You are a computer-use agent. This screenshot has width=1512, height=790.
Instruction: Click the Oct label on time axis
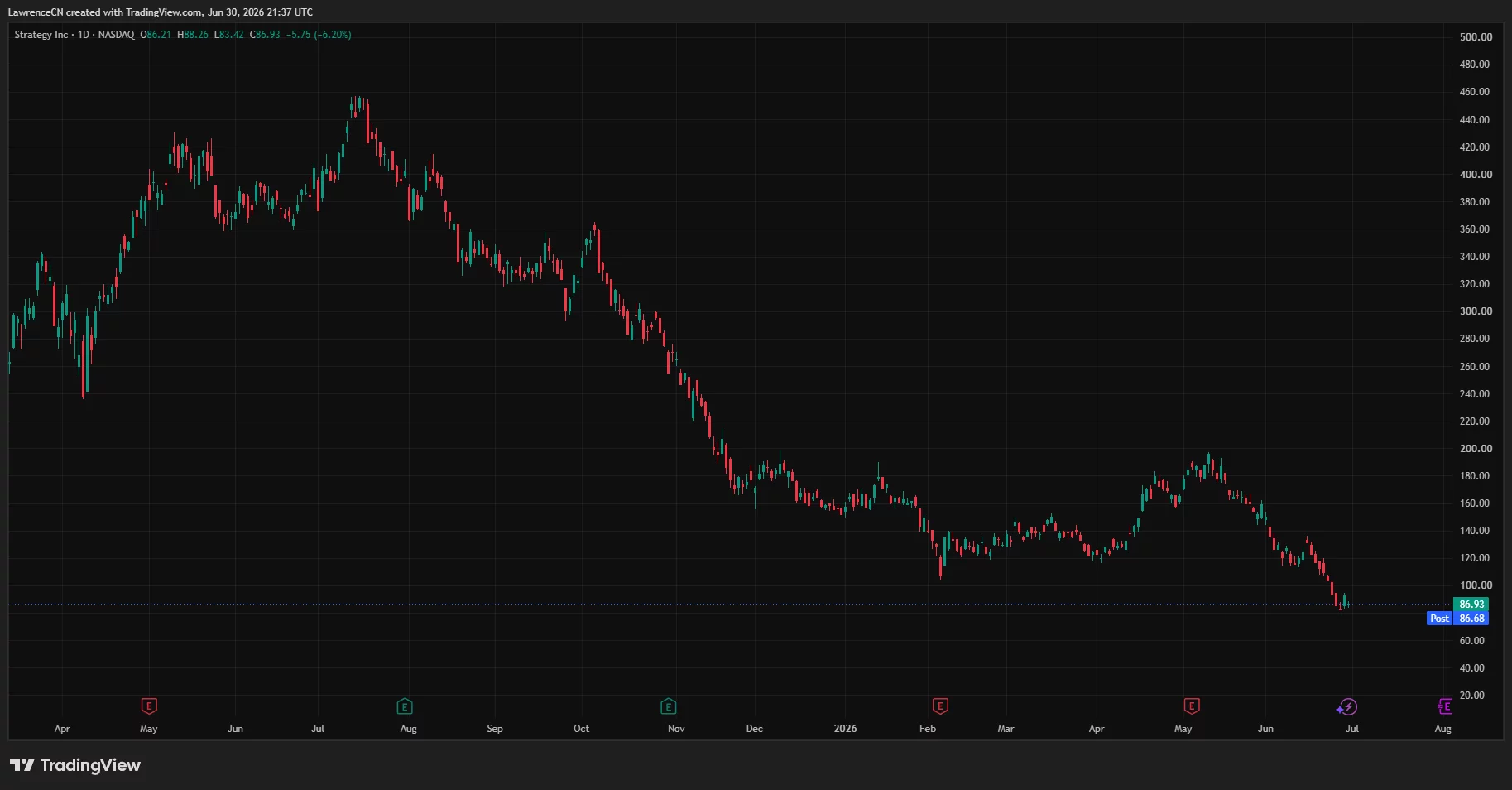pyautogui.click(x=581, y=729)
